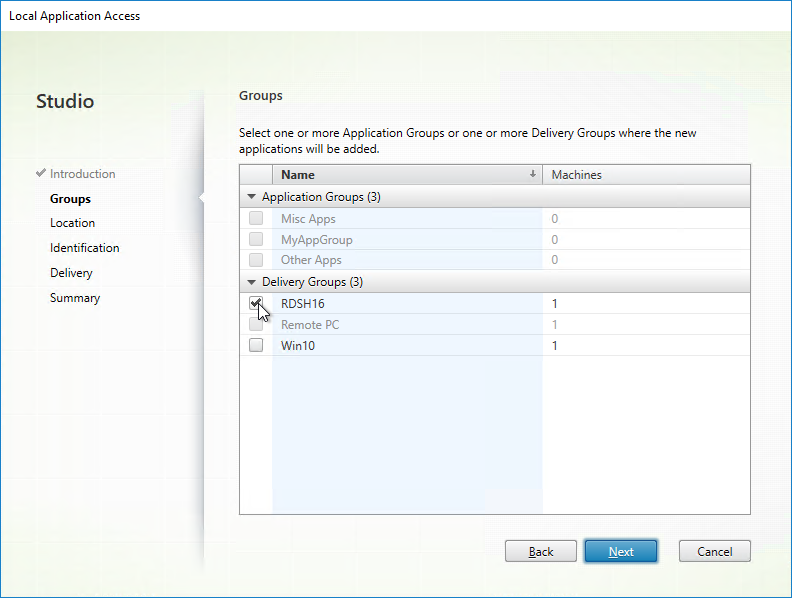Check the Win10 delivery group checkbox
This screenshot has height=598, width=792.
256,345
